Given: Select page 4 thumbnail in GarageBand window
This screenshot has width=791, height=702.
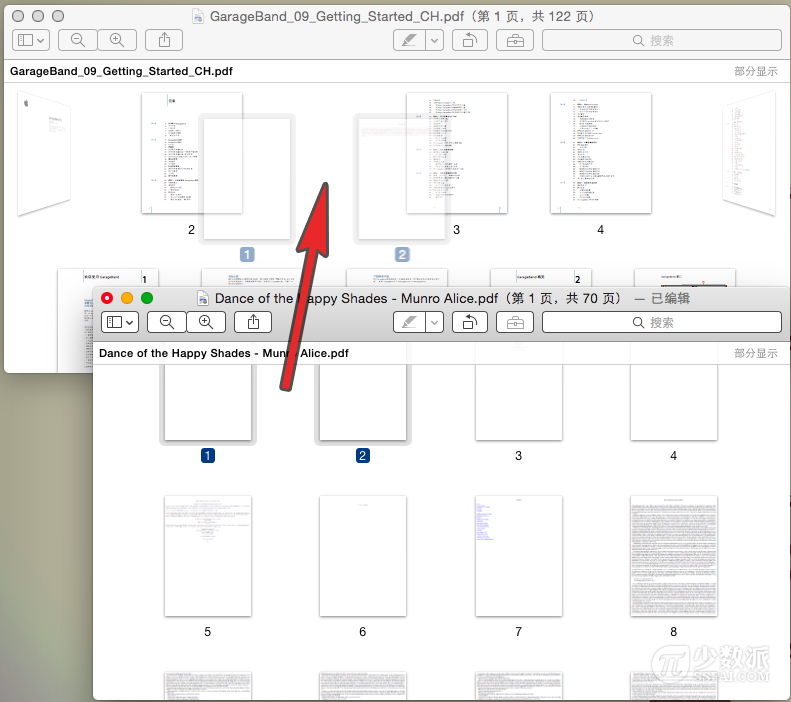Looking at the screenshot, I should tap(600, 153).
